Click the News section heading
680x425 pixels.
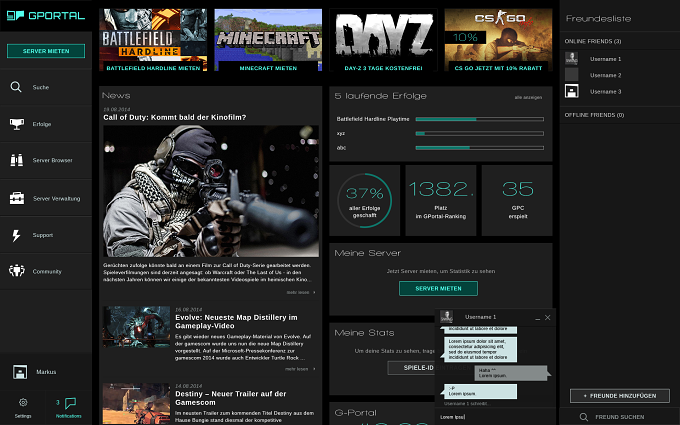tap(116, 95)
